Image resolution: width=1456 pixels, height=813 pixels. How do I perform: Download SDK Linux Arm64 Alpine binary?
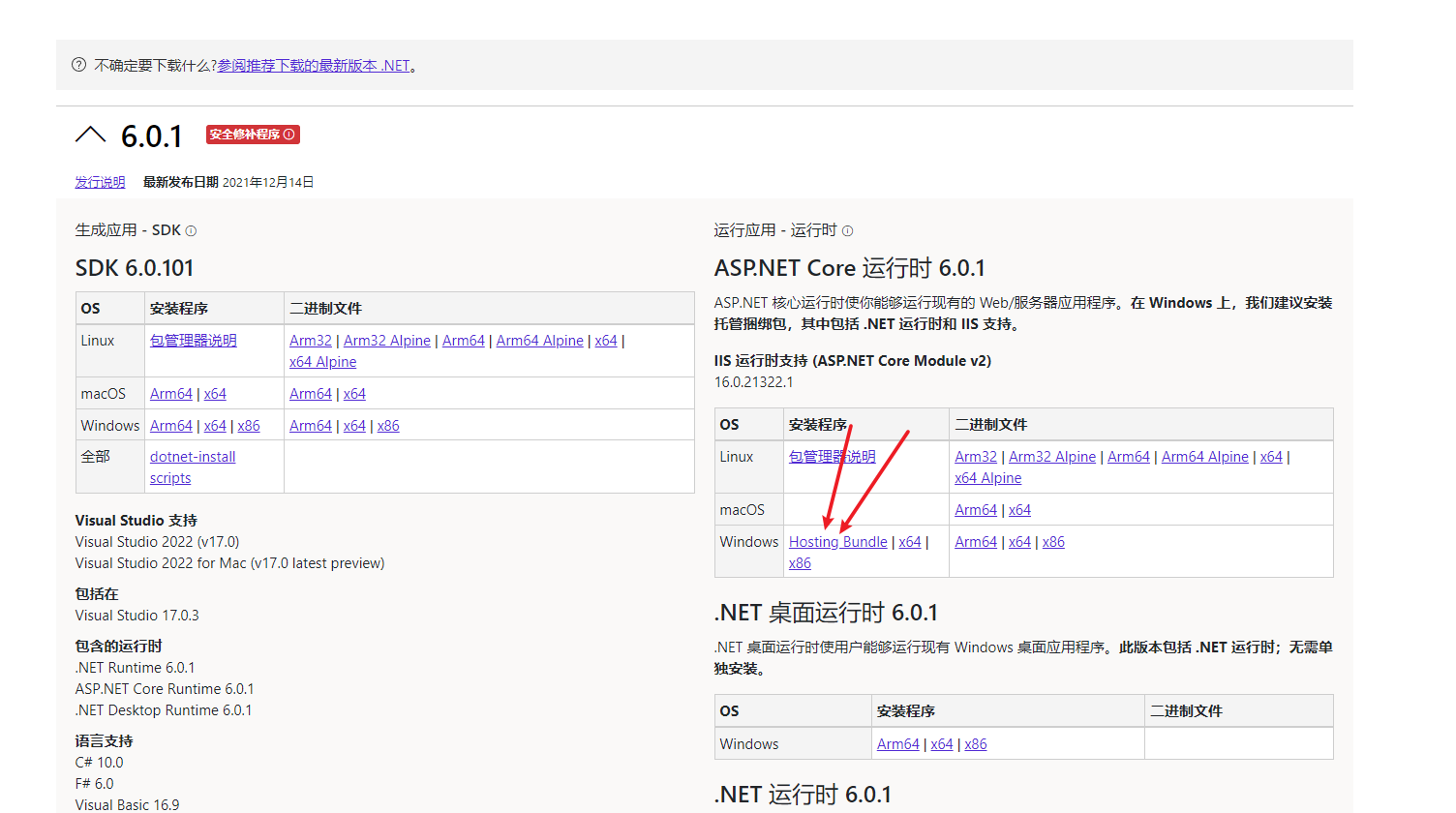(540, 341)
